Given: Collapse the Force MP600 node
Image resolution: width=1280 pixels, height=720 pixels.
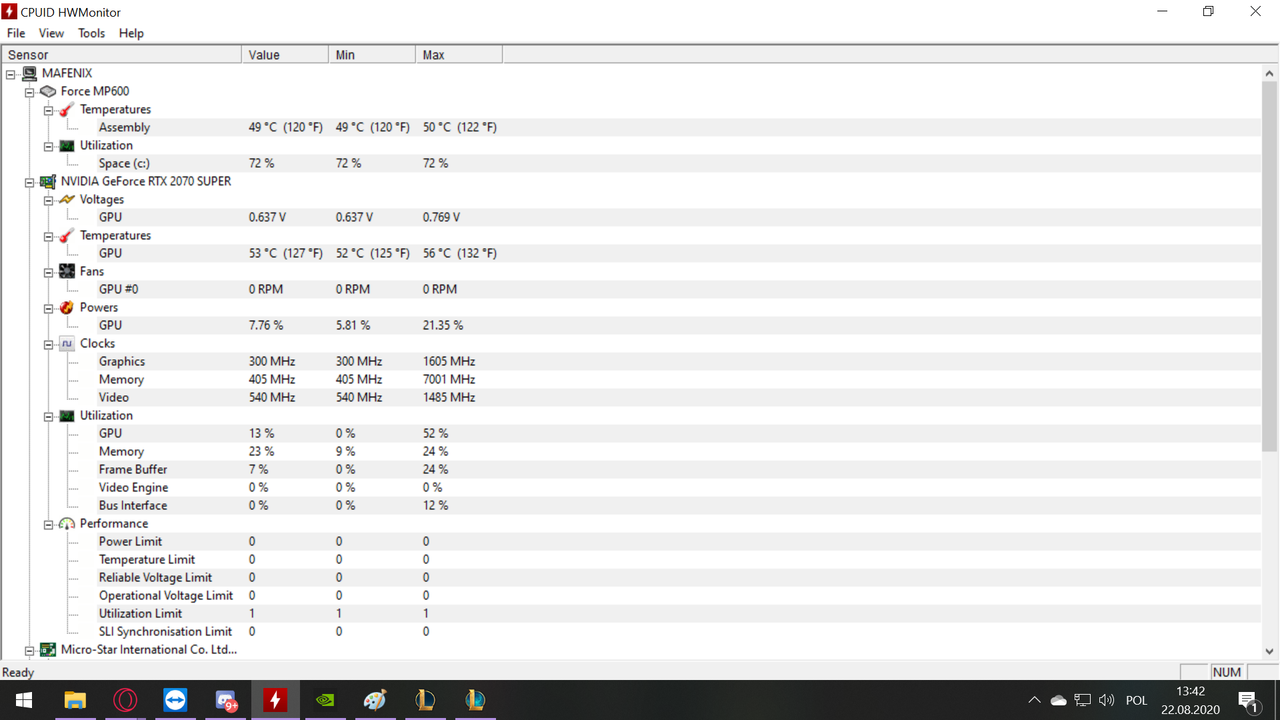Looking at the screenshot, I should pyautogui.click(x=30, y=91).
